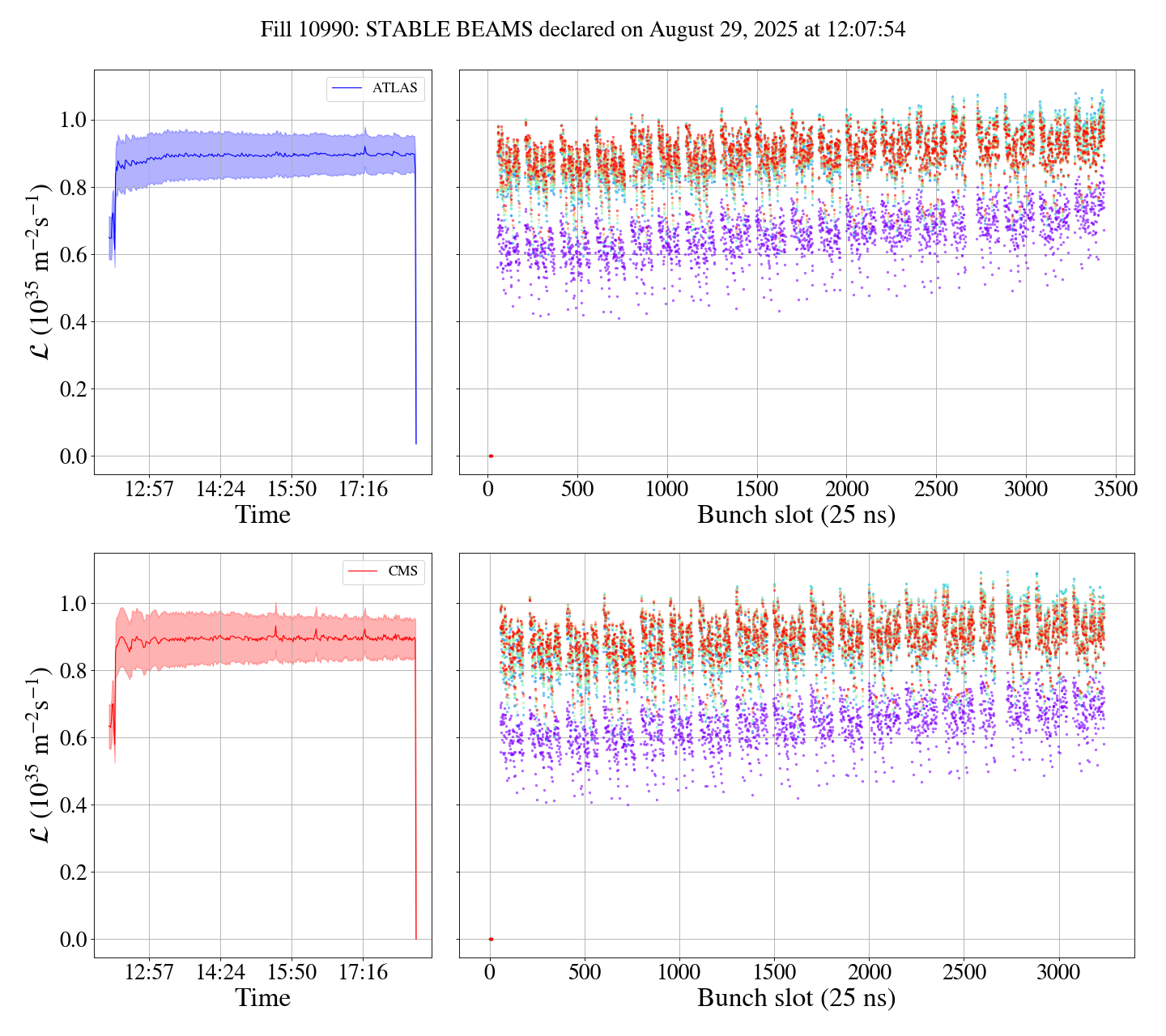Click the red zero point in top scatter plot
Screen dimensions: 1166x1036
(x=491, y=456)
